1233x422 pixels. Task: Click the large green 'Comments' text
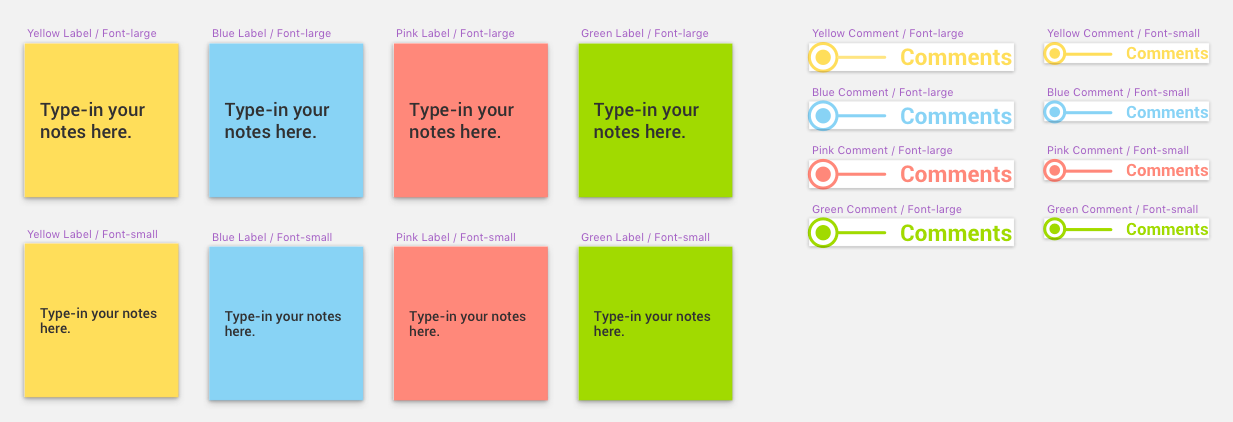(956, 233)
